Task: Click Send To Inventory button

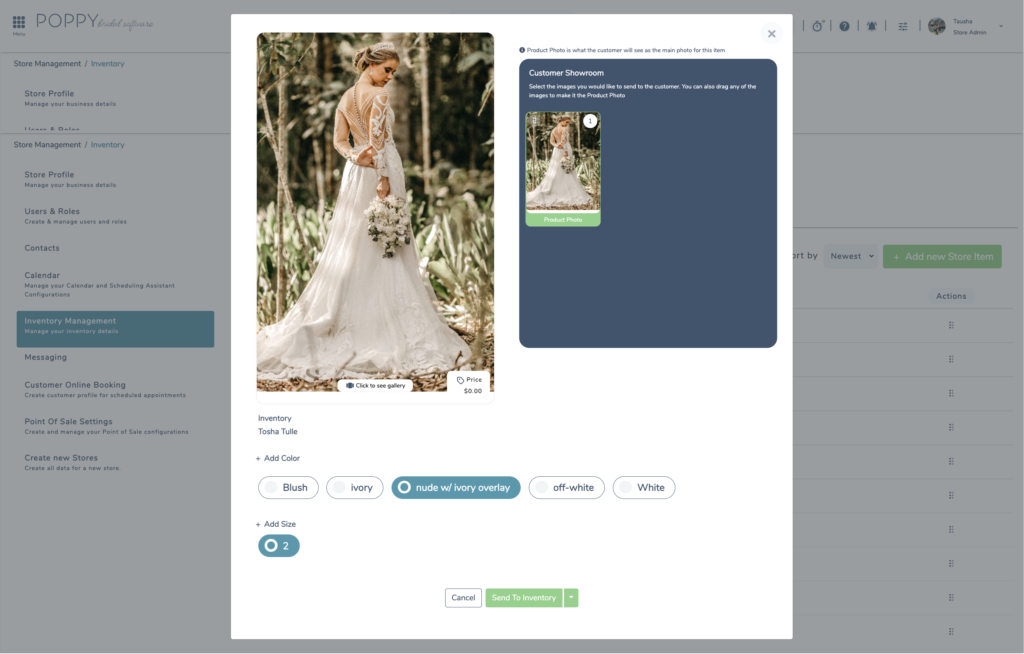Action: coord(524,598)
